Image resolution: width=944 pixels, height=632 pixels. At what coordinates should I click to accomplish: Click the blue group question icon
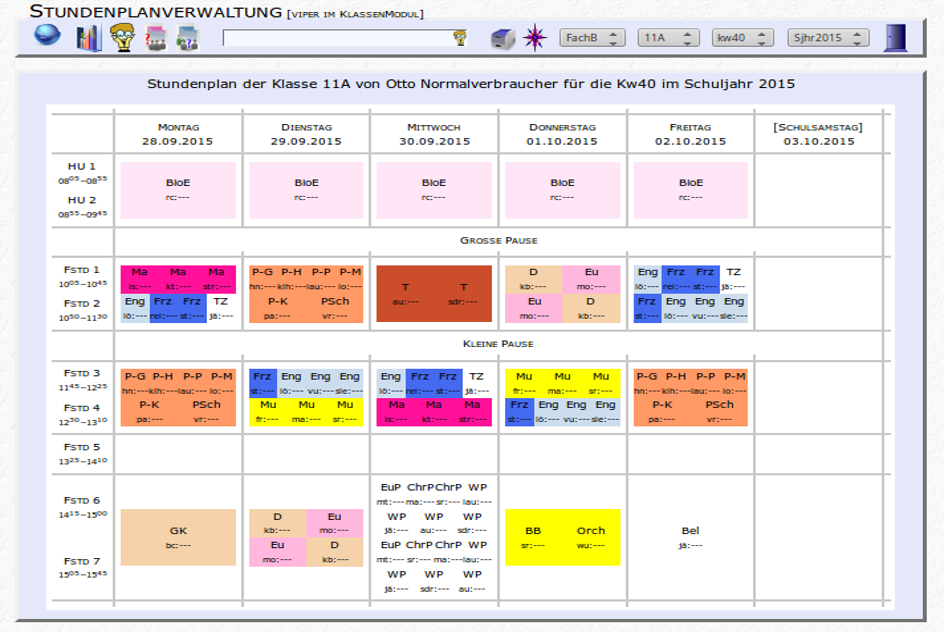187,38
